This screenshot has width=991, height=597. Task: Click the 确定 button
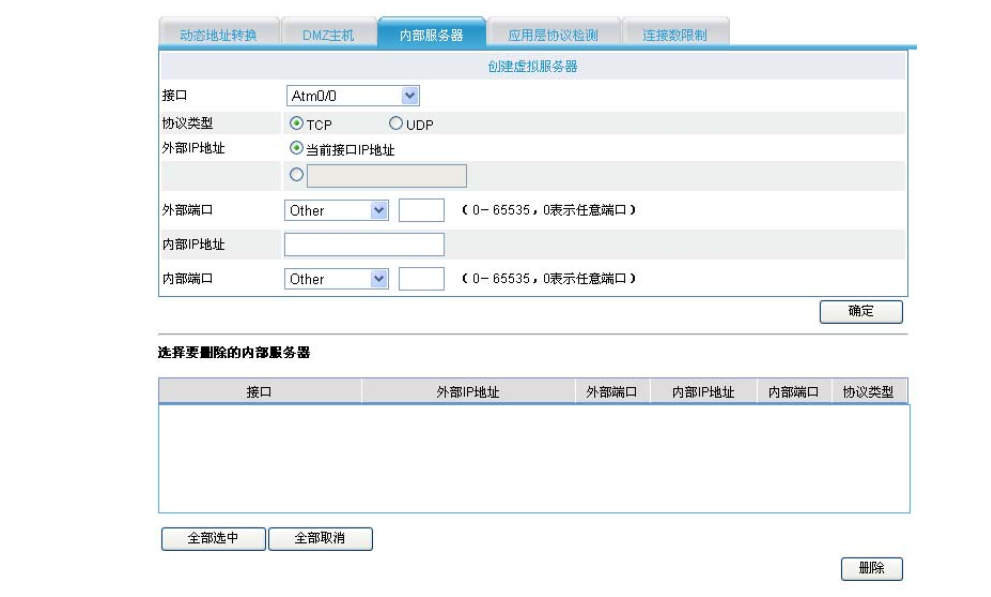pos(861,311)
